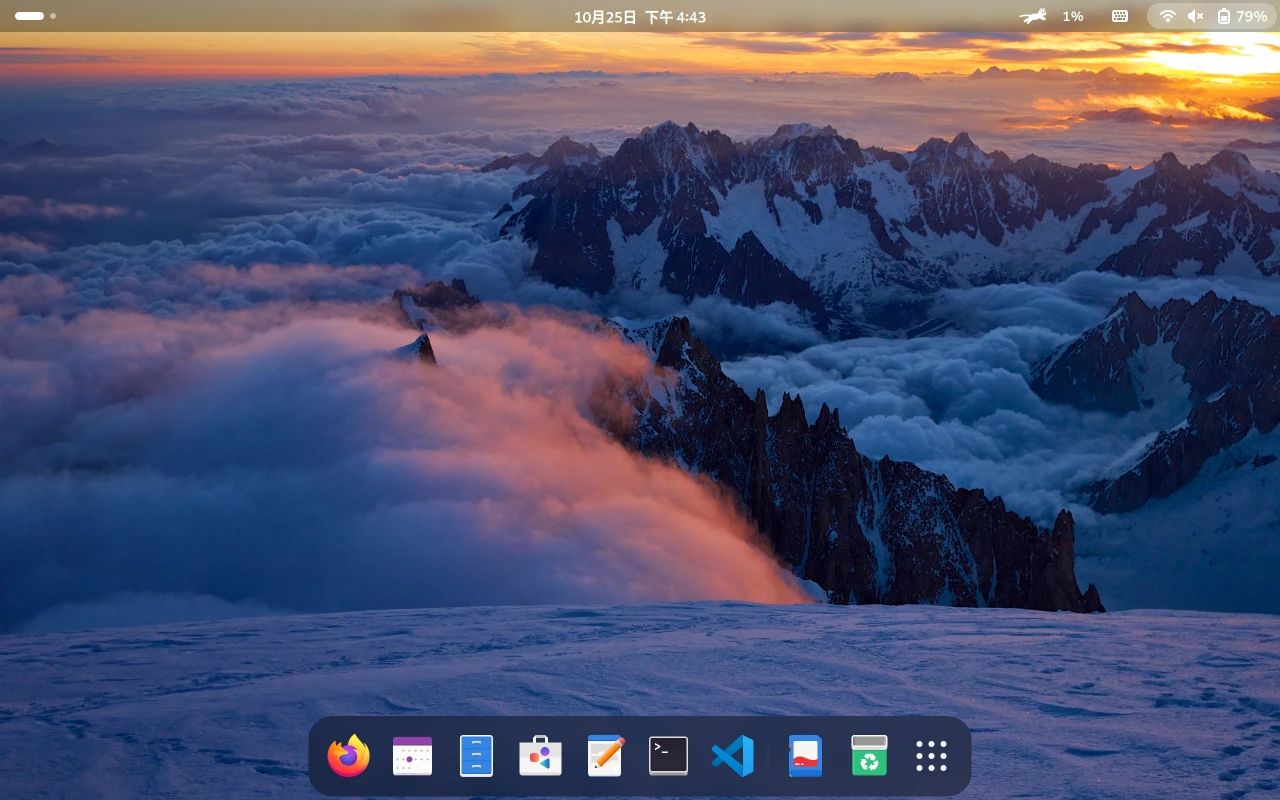
Task: Click the running cat indicator icon
Action: tap(1033, 16)
